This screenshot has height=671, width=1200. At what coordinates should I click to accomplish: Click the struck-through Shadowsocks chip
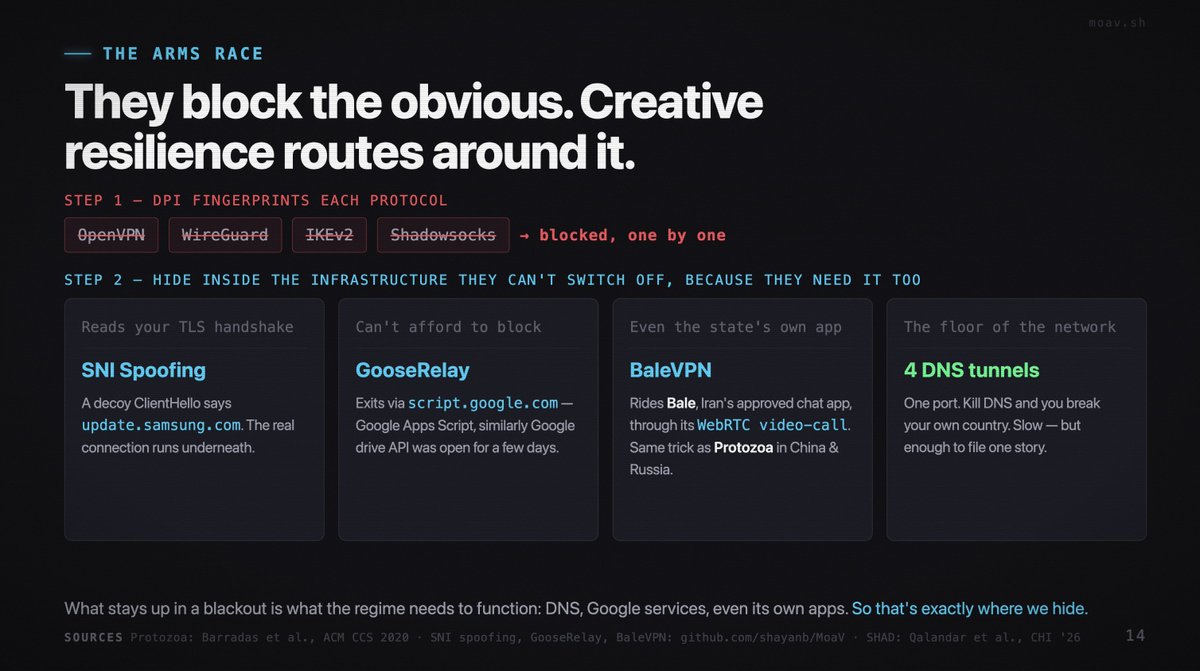tap(443, 236)
